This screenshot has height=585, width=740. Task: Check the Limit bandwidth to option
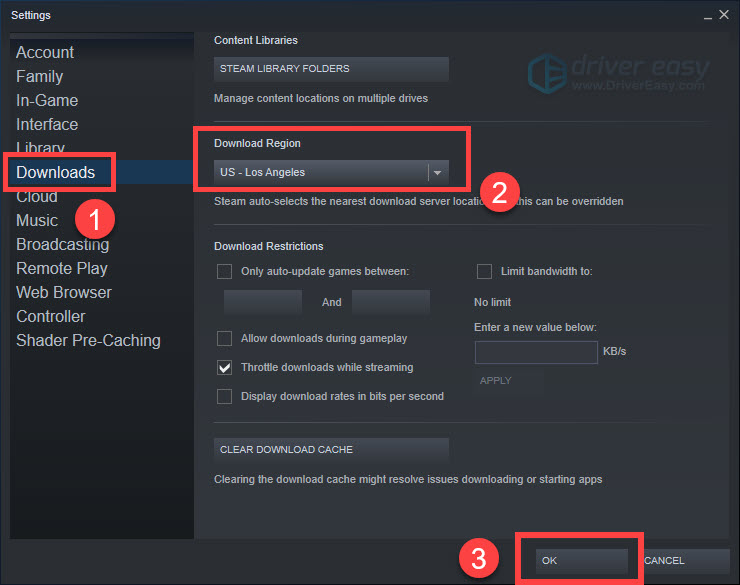tap(484, 271)
